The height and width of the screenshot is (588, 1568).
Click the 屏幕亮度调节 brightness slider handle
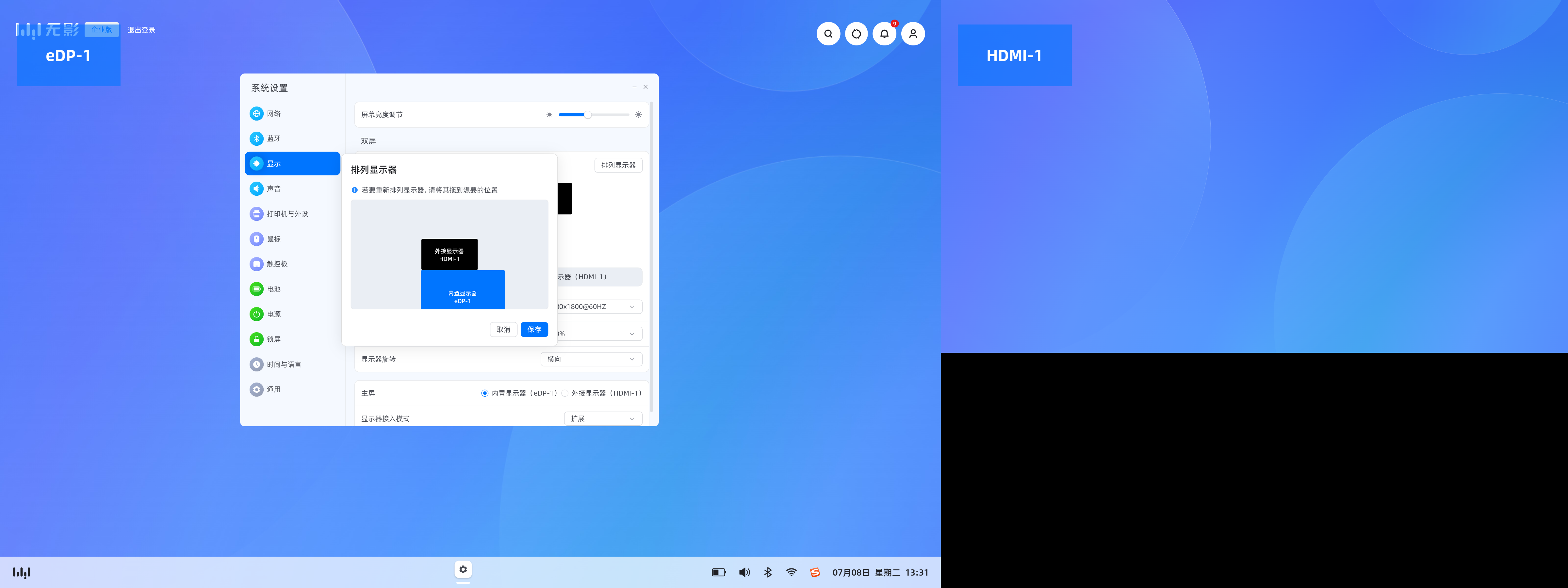[x=587, y=114]
